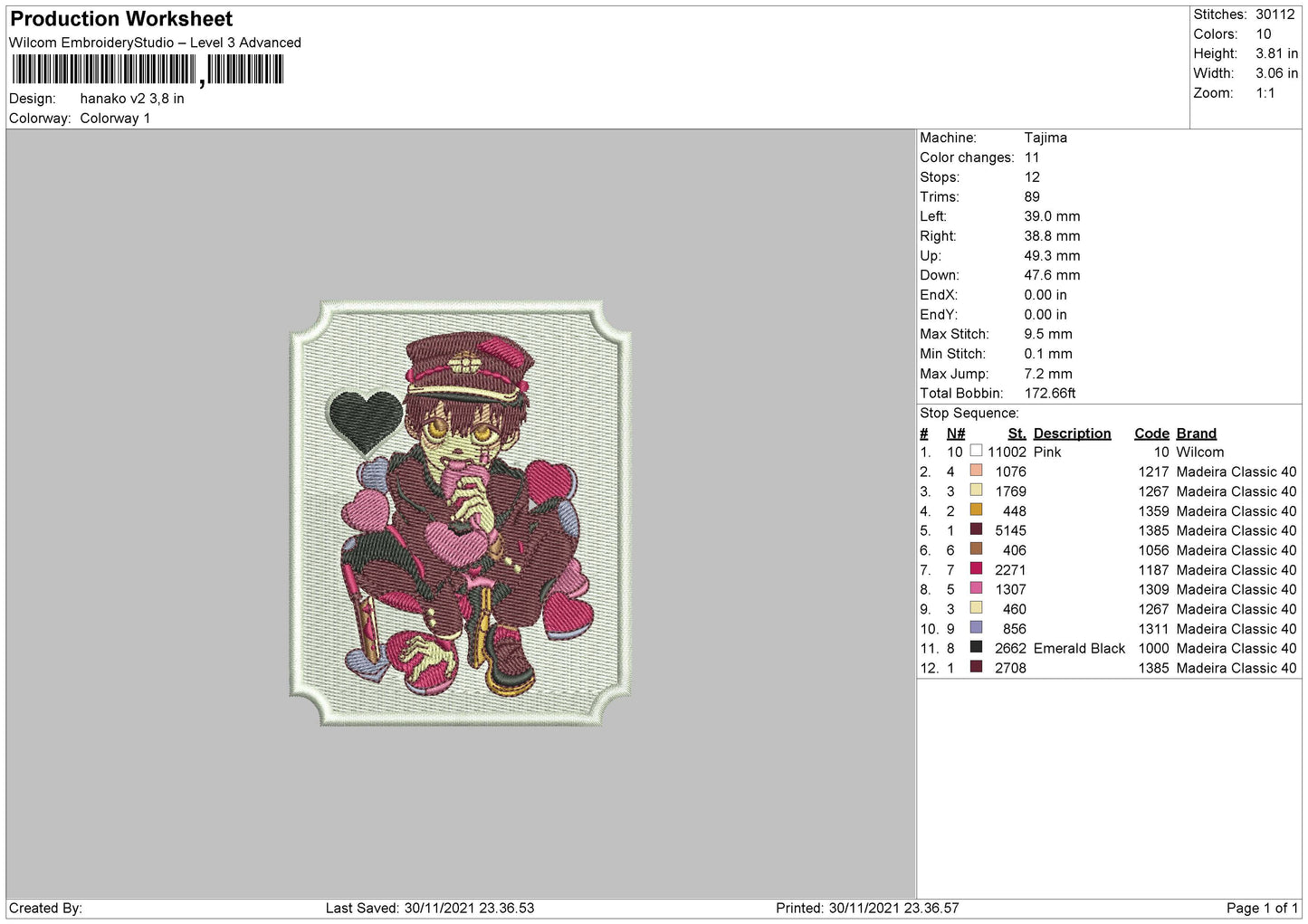Click stitch count 2708 in row 12
Screen dimensions: 1308x924
pyautogui.click(x=1010, y=669)
